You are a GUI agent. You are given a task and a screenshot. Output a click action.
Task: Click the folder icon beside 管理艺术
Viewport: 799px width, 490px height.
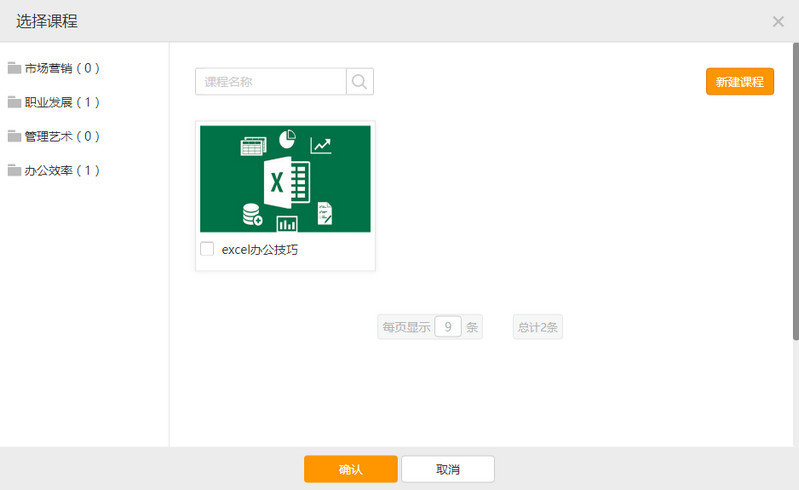coord(14,137)
